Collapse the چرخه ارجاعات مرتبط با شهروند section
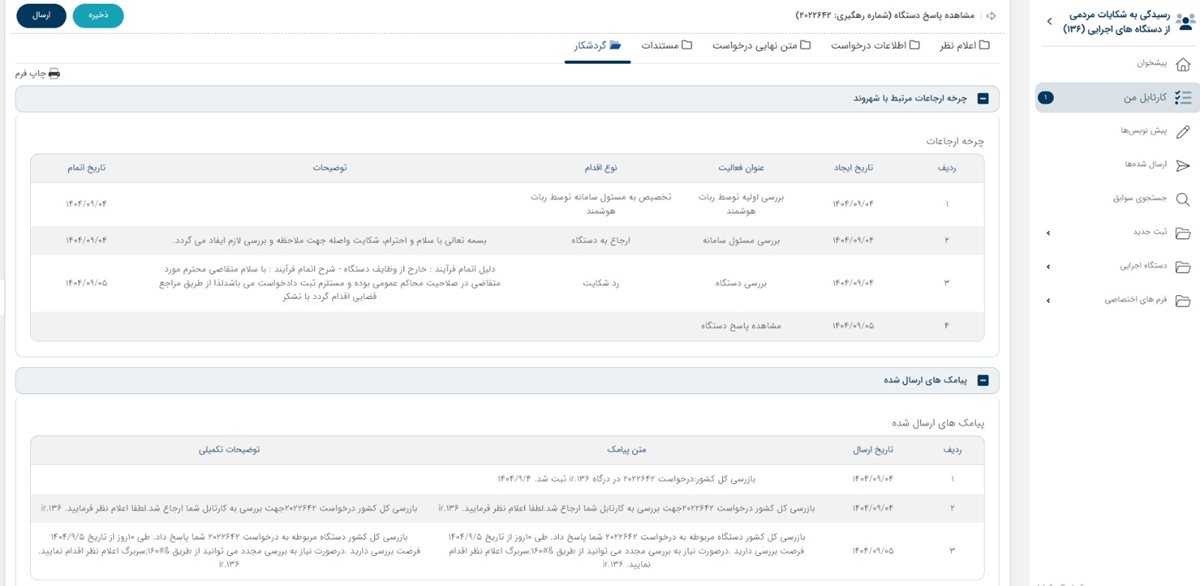 (982, 99)
